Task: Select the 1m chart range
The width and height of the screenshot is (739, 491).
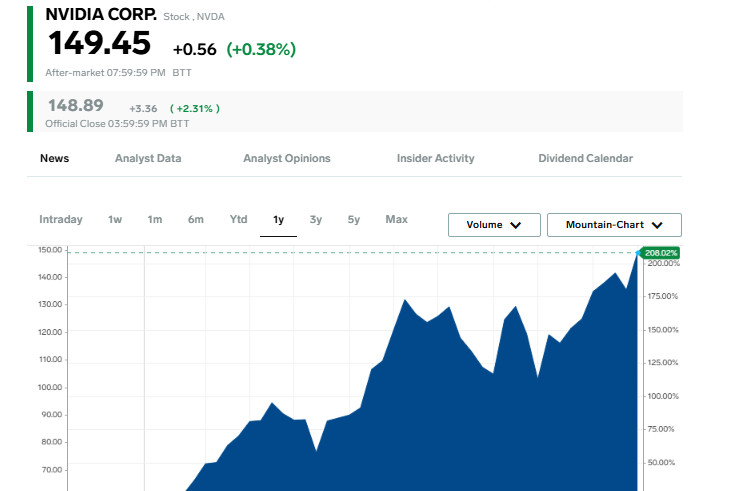Action: 155,220
